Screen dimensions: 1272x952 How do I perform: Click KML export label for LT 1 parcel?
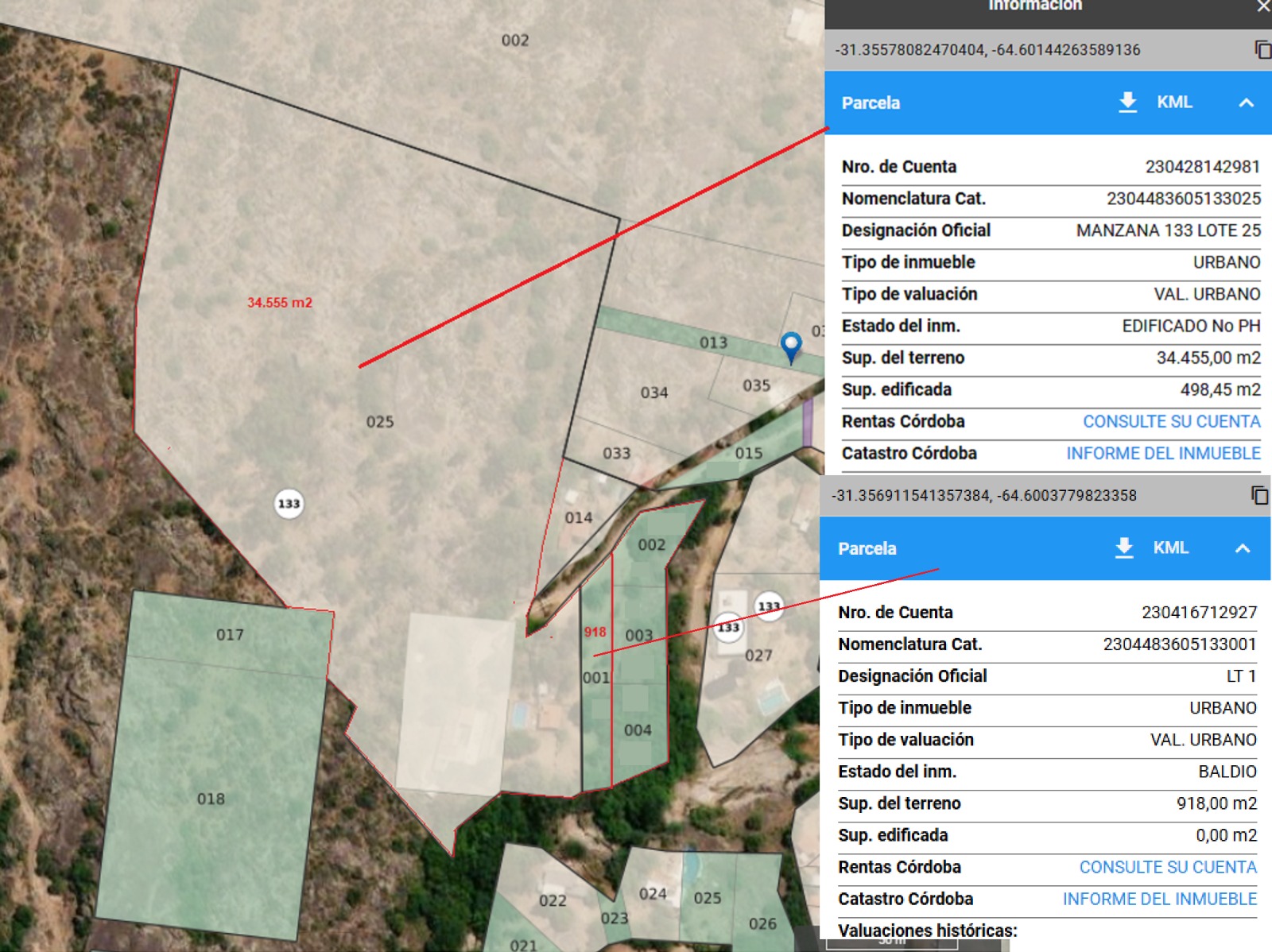tap(1170, 548)
